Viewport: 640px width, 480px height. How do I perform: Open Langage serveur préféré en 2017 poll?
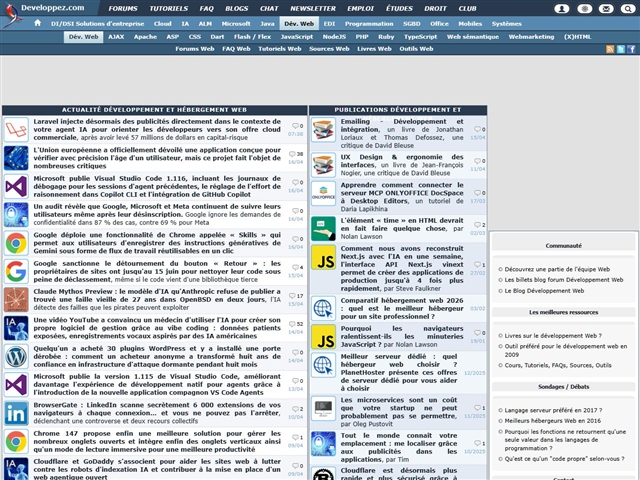[x=553, y=410]
